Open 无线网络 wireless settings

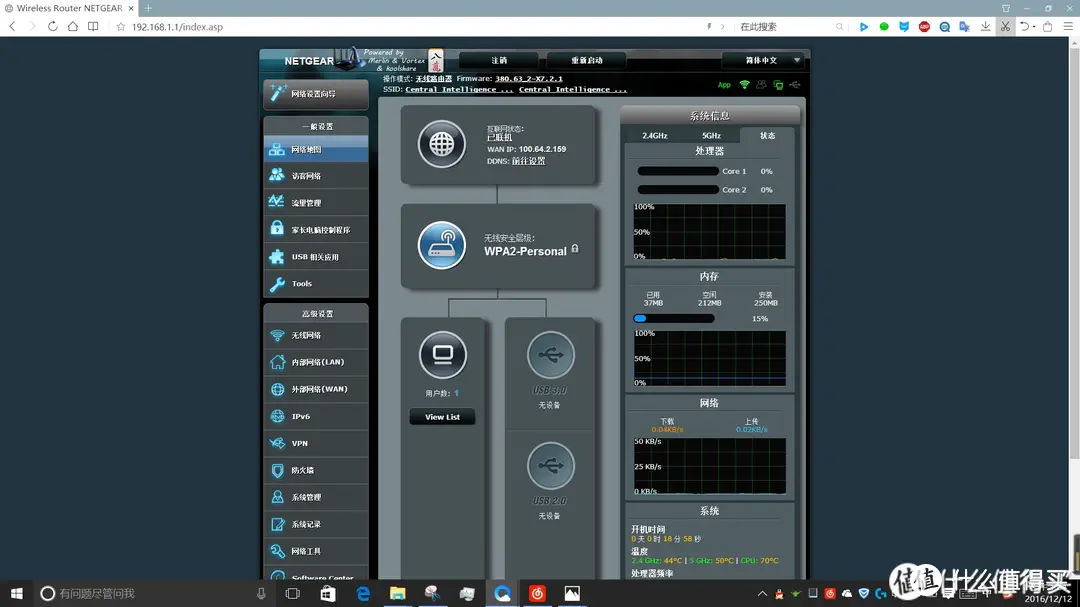315,336
